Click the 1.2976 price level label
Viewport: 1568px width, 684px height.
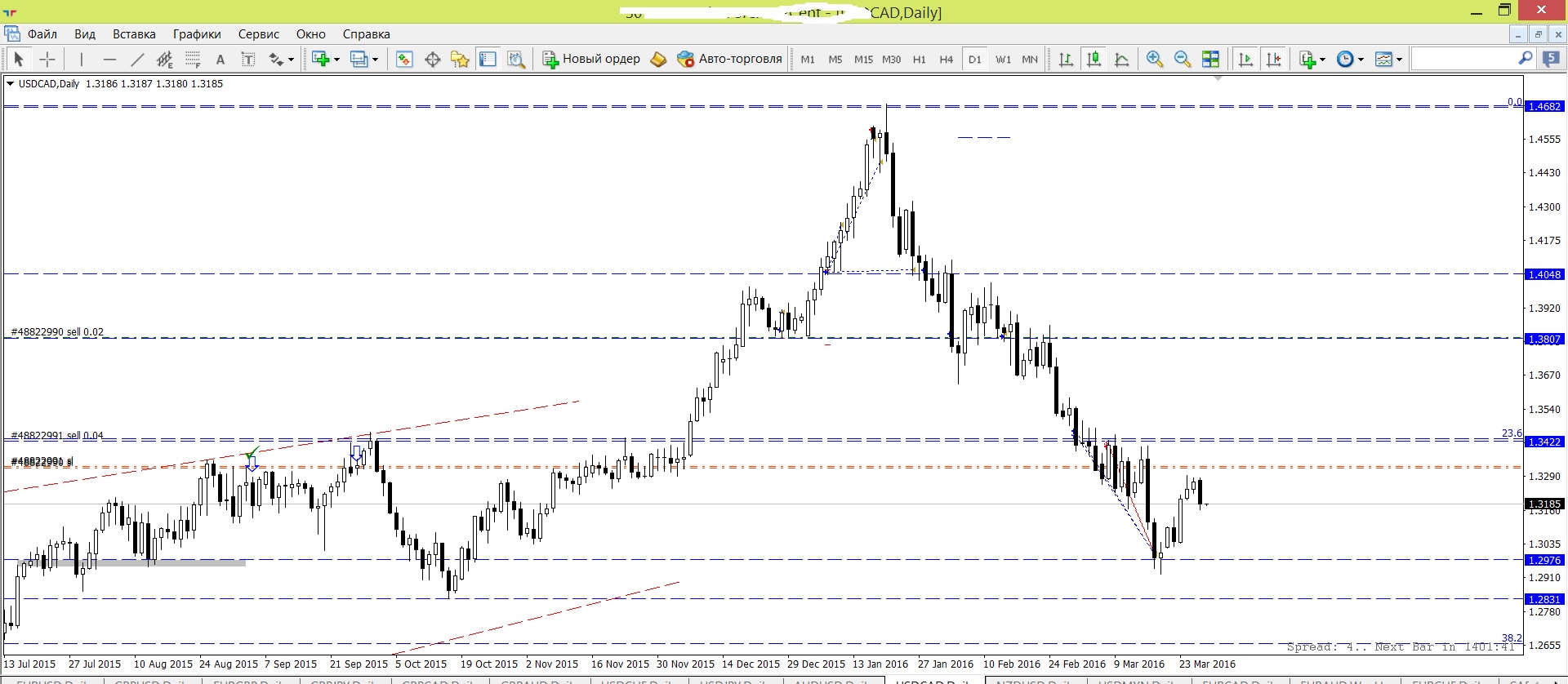[1544, 561]
